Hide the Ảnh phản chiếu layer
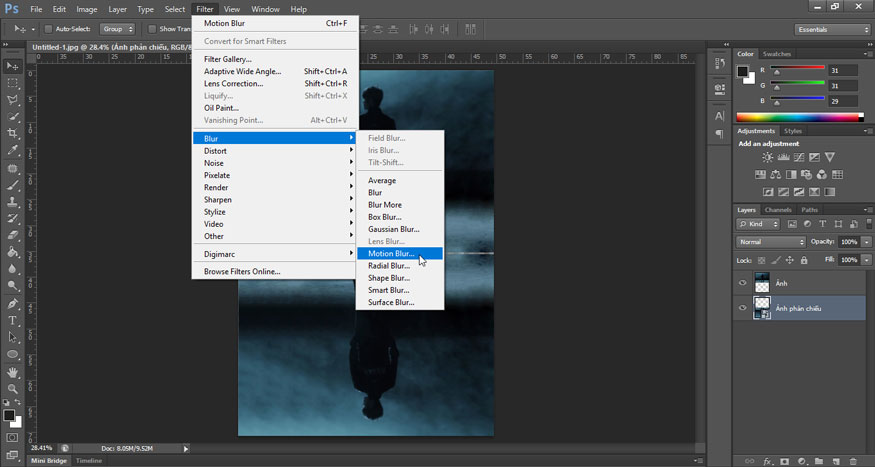The height and width of the screenshot is (467, 875). (x=742, y=307)
